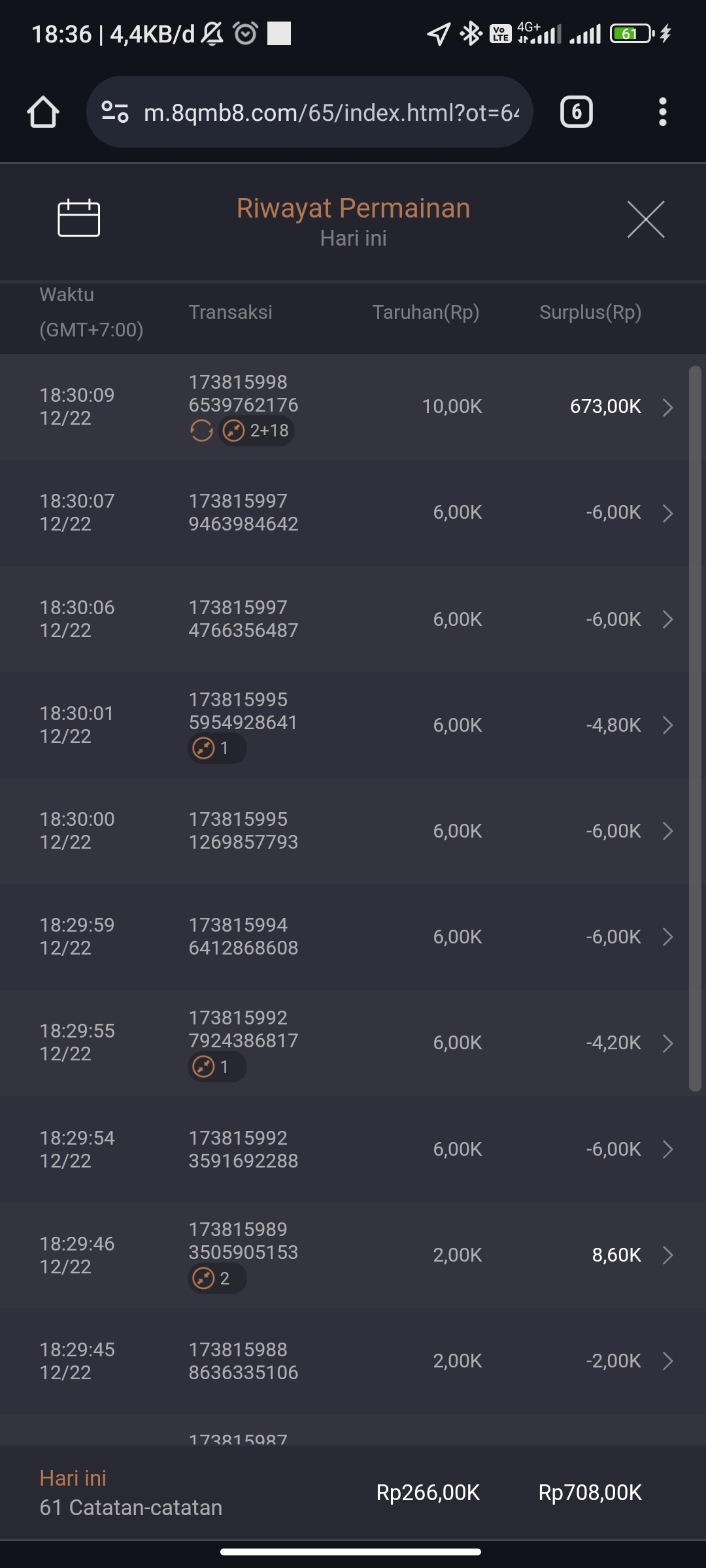Tap the 2+18 free spins badge
706x1568 pixels.
pyautogui.click(x=256, y=431)
